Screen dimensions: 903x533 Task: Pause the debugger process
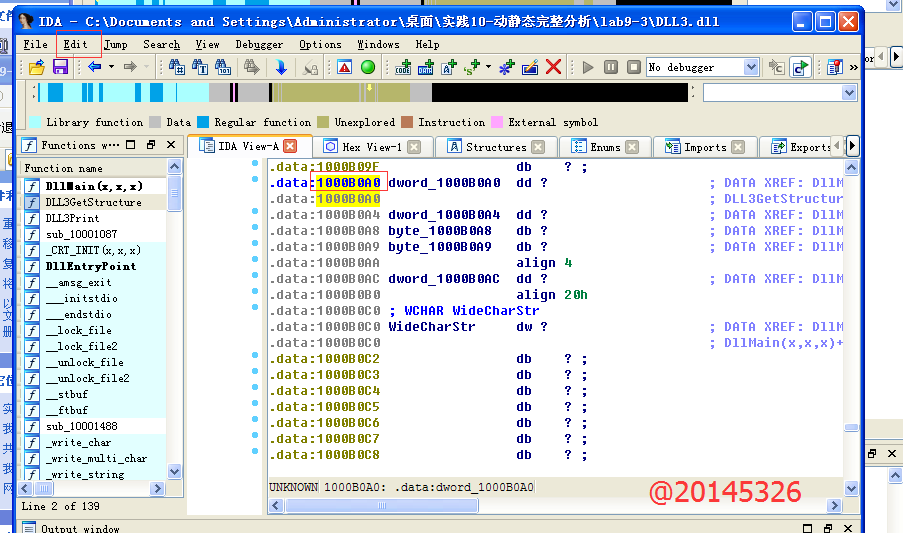click(x=611, y=67)
